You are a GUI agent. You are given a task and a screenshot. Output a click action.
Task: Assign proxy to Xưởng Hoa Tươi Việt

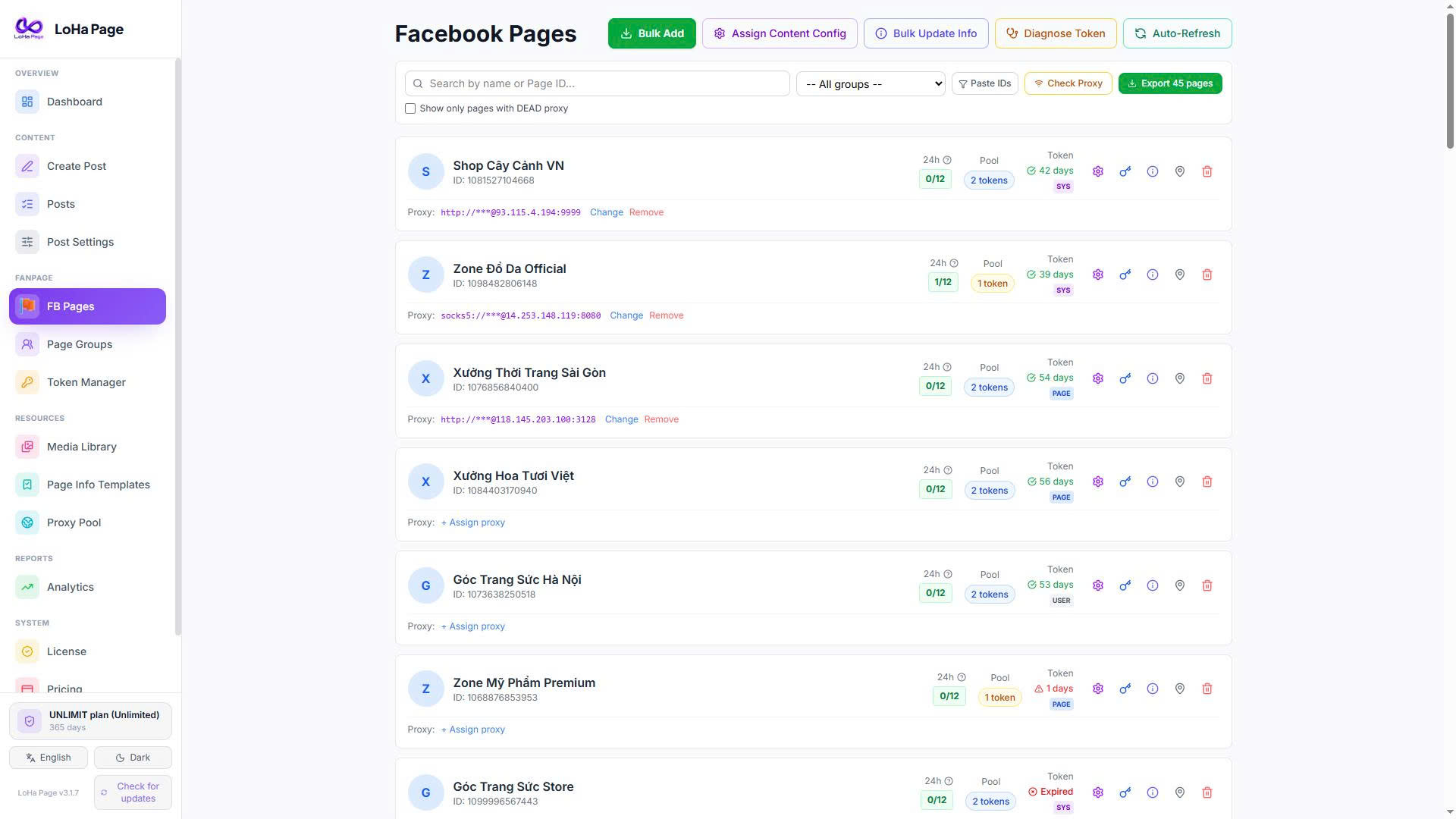coord(472,522)
